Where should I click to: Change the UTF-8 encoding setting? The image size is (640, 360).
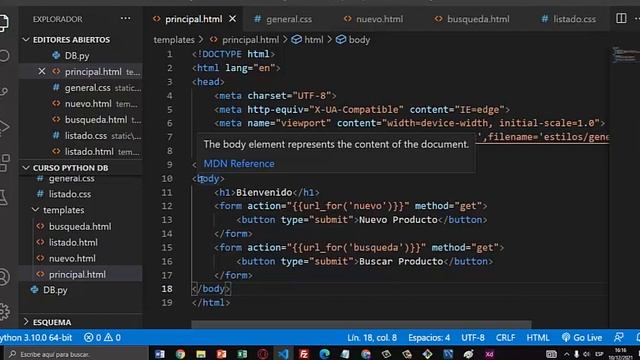(x=473, y=338)
